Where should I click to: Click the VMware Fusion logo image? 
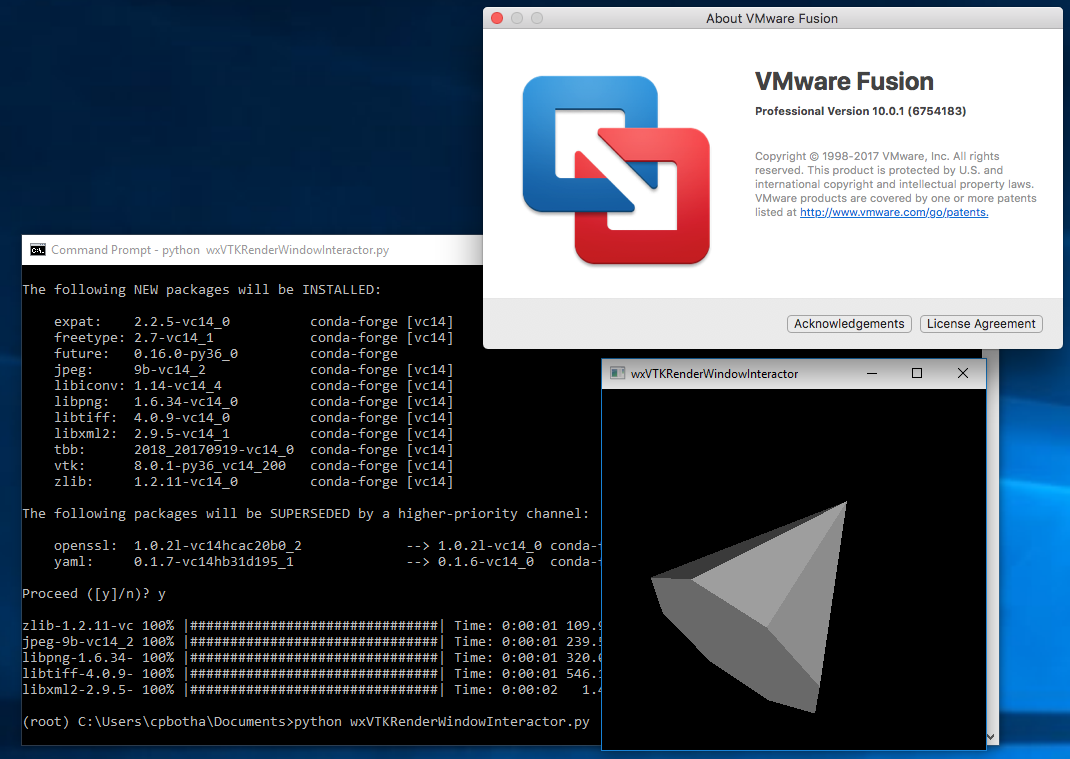click(x=616, y=170)
